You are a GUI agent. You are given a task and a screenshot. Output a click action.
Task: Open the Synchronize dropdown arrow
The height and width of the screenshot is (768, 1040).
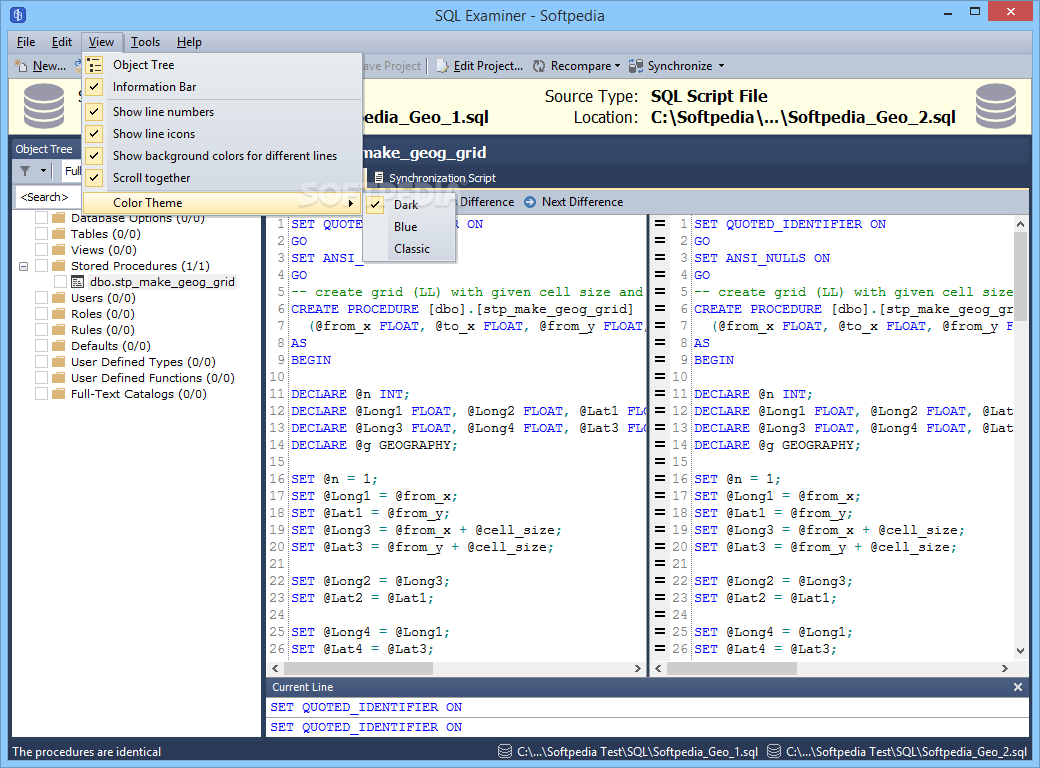coord(721,66)
